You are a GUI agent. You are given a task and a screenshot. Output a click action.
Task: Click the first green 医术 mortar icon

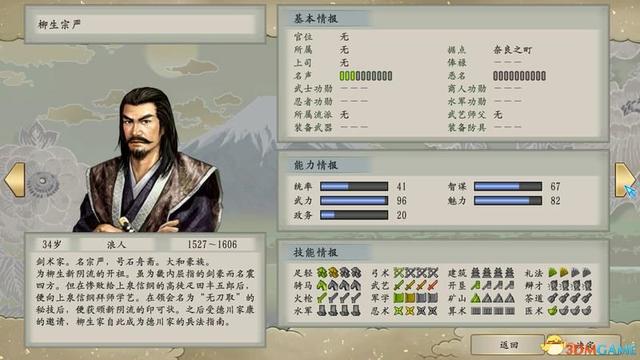[553, 311]
